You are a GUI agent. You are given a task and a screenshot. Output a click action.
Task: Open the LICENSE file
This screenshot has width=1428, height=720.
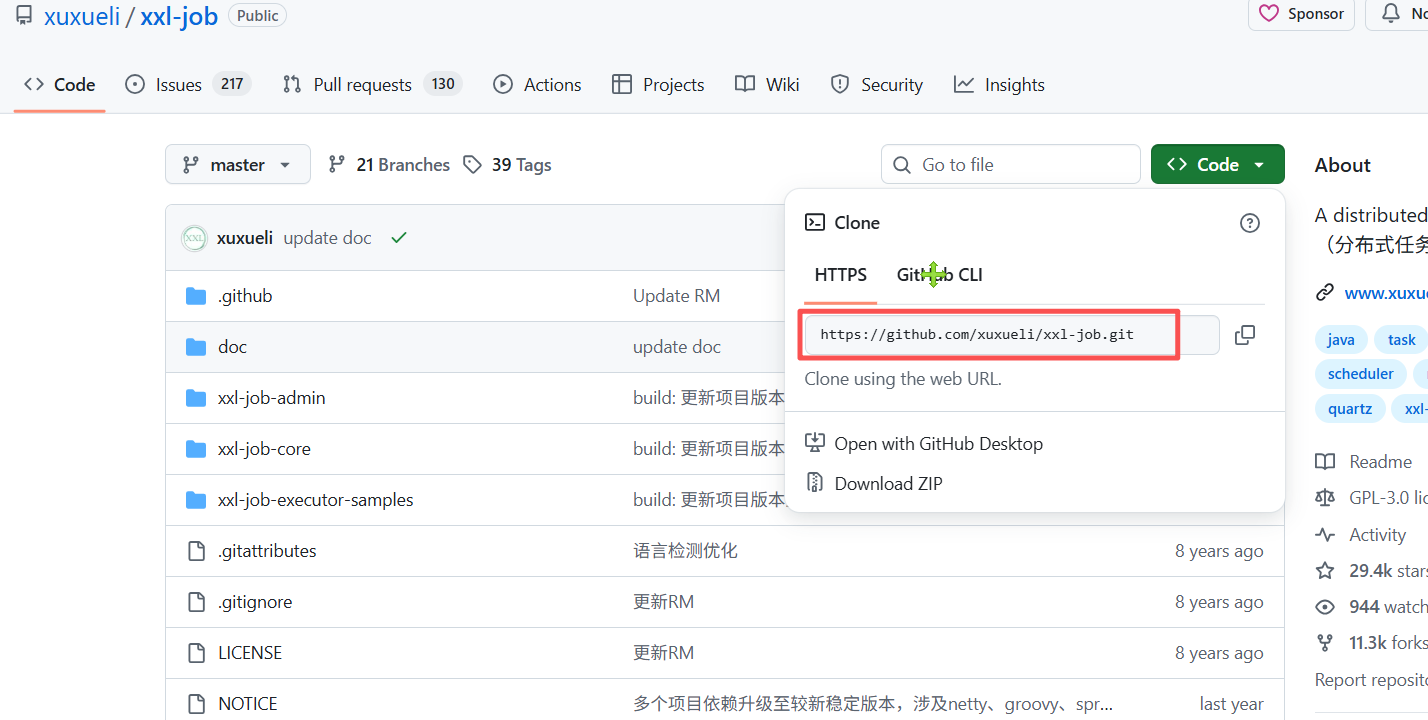pos(250,653)
